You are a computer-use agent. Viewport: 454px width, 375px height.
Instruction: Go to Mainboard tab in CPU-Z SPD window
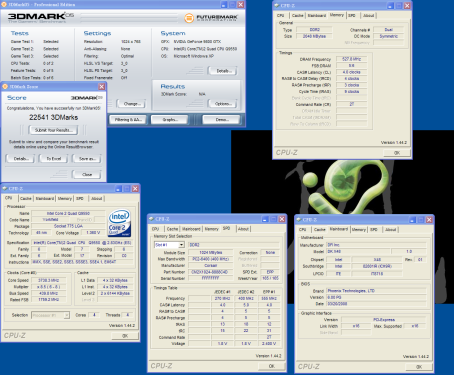coord(191,229)
